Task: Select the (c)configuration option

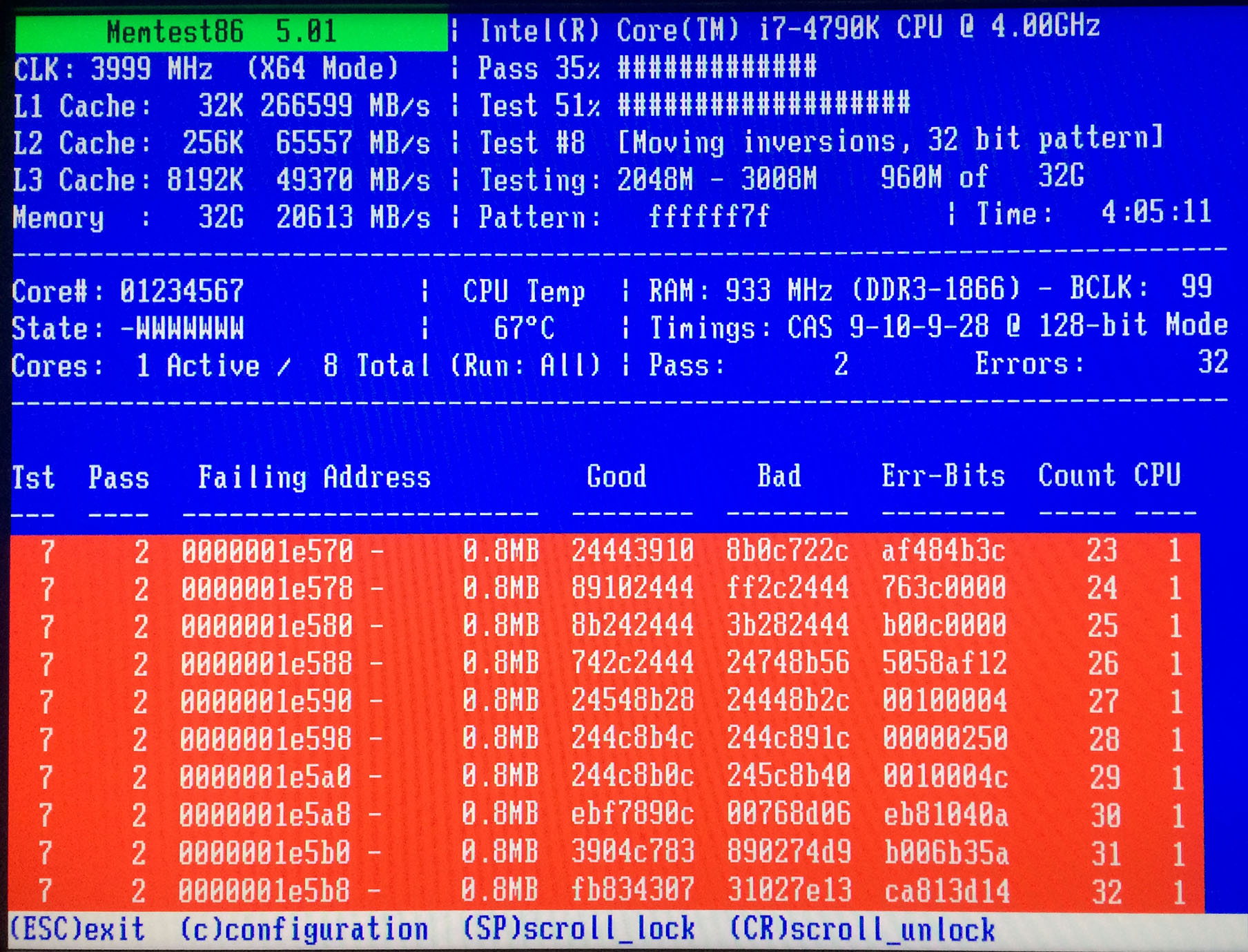Action: (x=304, y=930)
